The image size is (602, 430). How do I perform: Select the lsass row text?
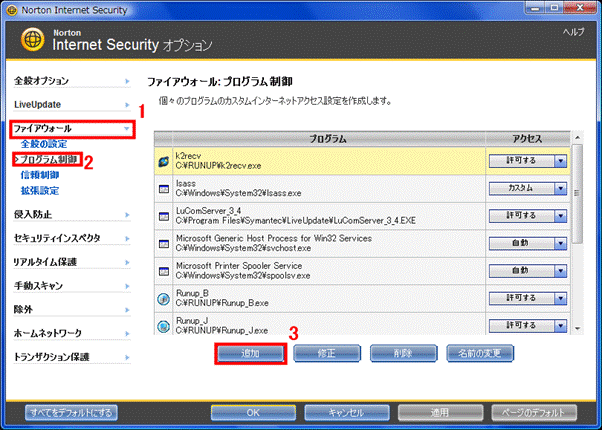pos(238,189)
